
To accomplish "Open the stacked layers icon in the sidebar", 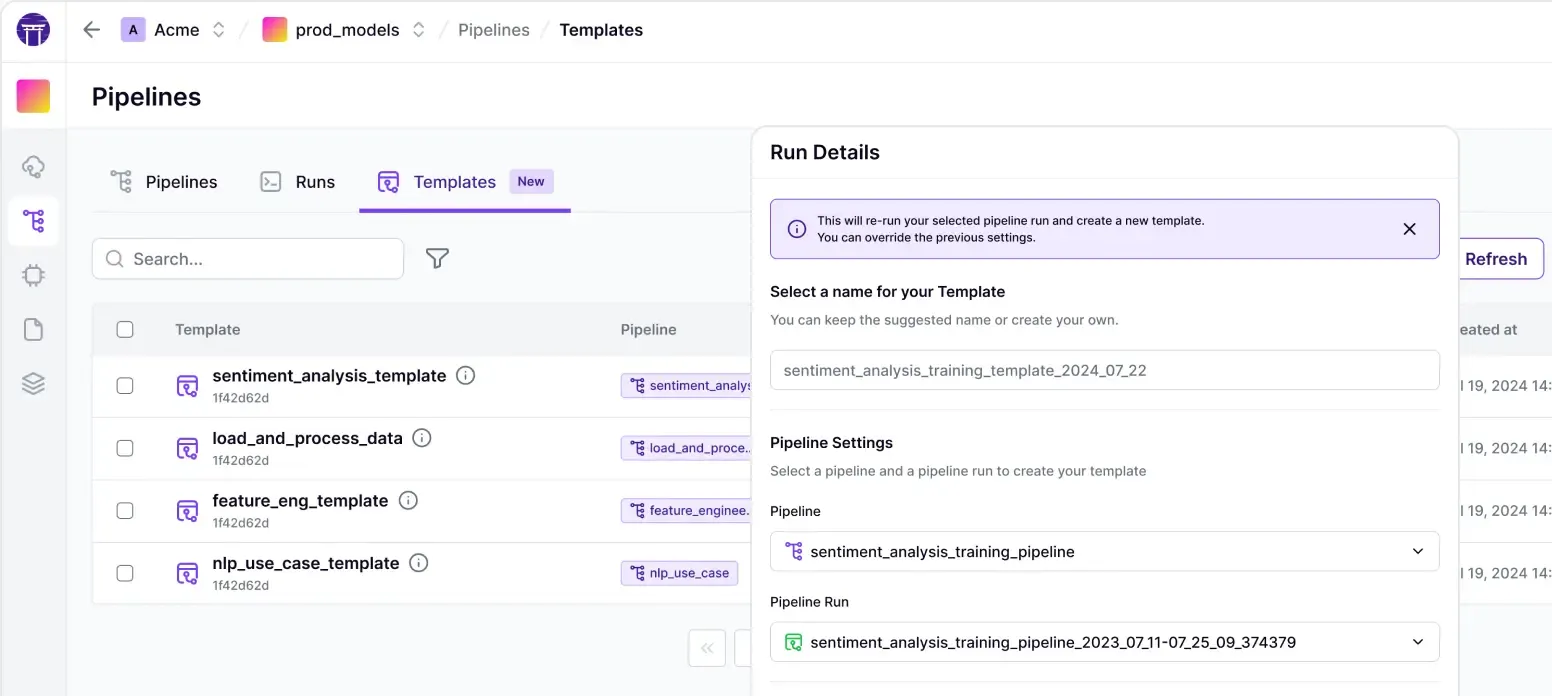I will pyautogui.click(x=33, y=383).
